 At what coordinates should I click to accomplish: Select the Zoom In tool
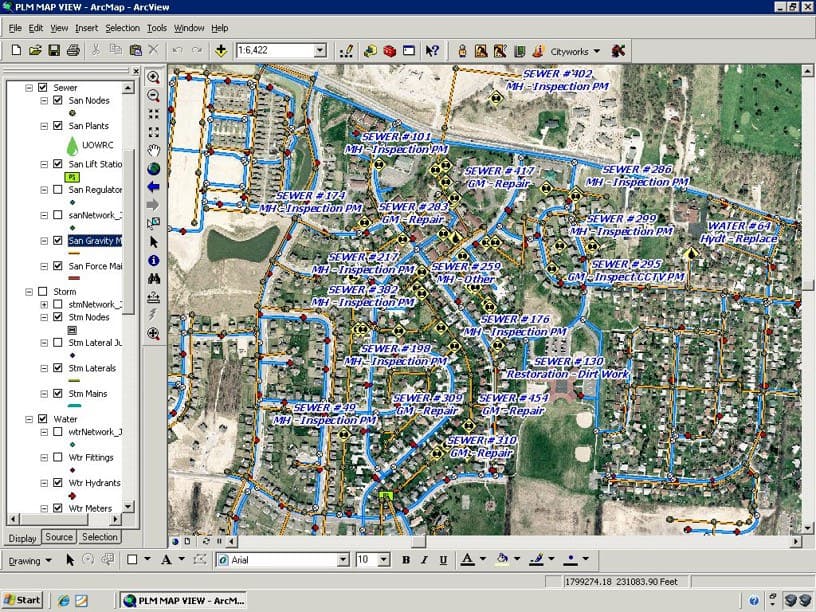154,77
